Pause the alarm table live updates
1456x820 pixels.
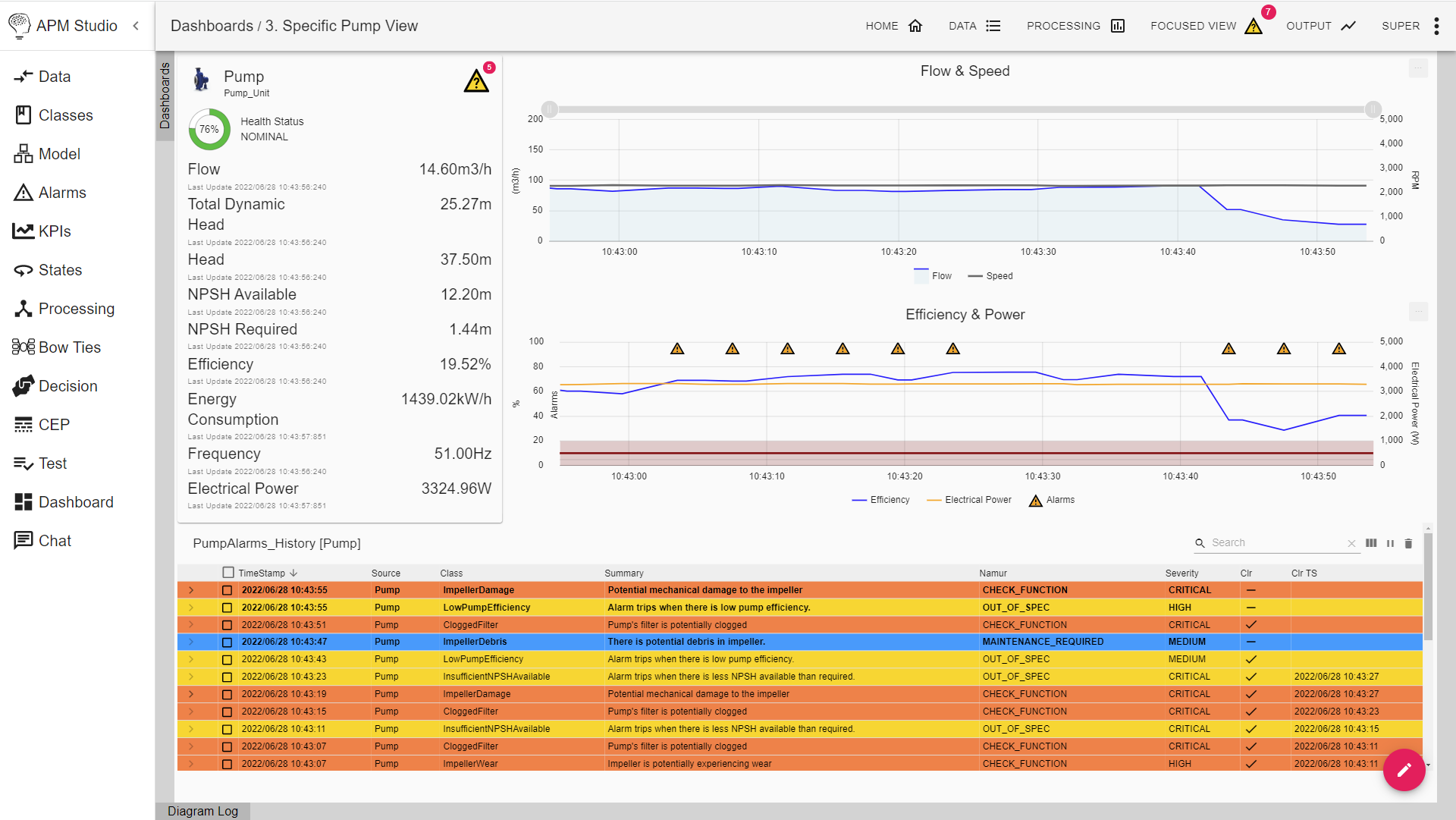click(x=1390, y=543)
